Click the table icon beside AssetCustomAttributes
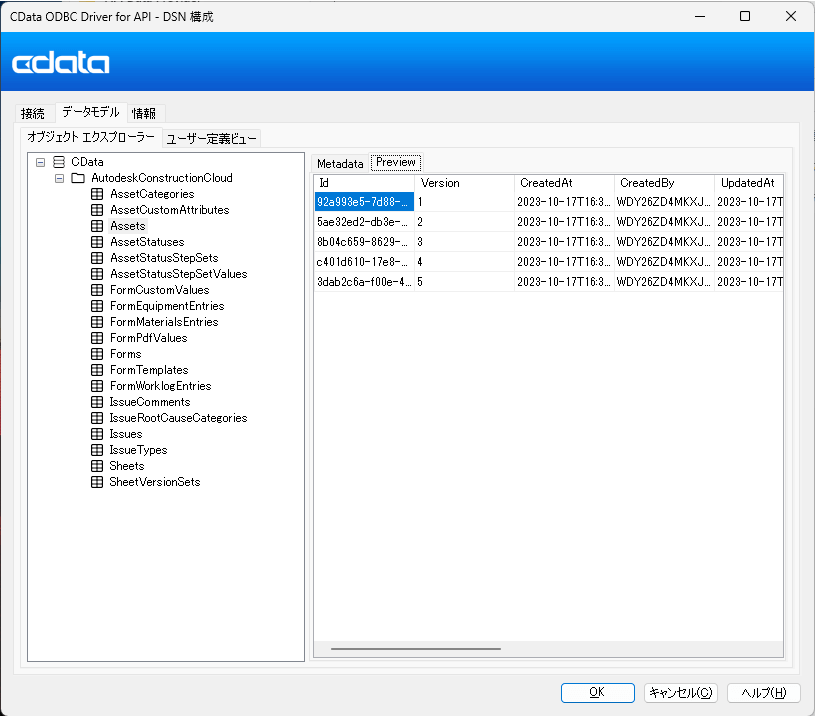 point(97,210)
